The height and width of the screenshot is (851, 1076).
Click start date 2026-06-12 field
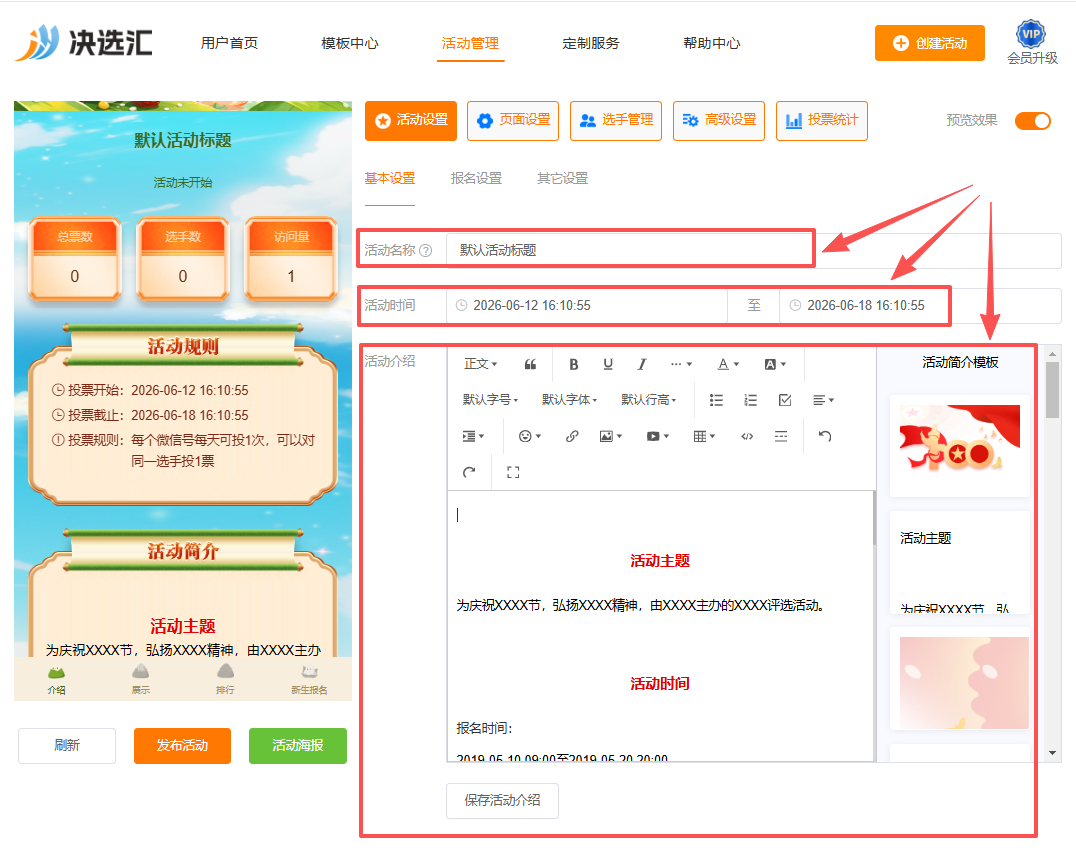pos(587,305)
